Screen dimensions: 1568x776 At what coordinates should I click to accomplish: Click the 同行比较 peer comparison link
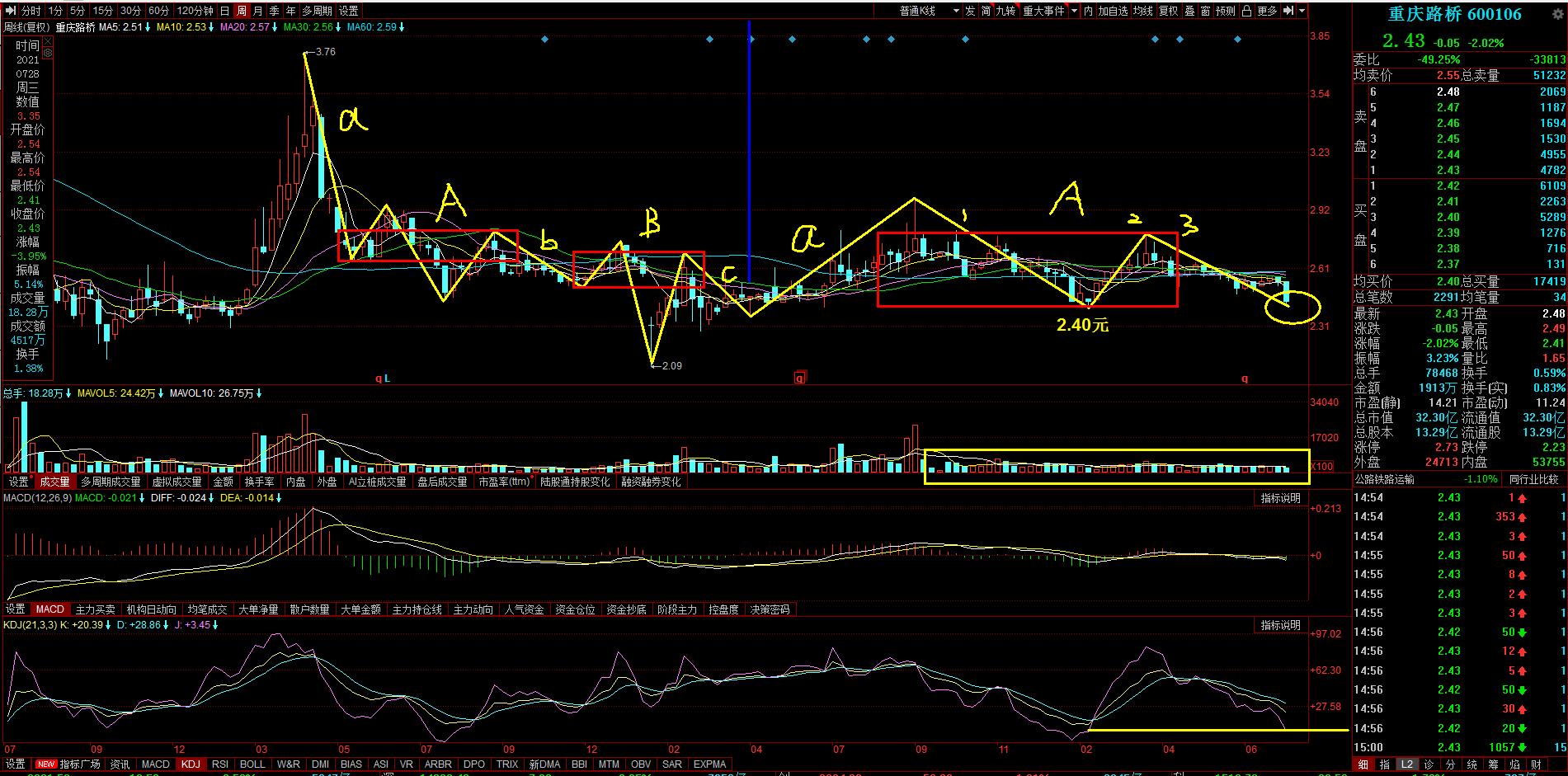pyautogui.click(x=1533, y=479)
